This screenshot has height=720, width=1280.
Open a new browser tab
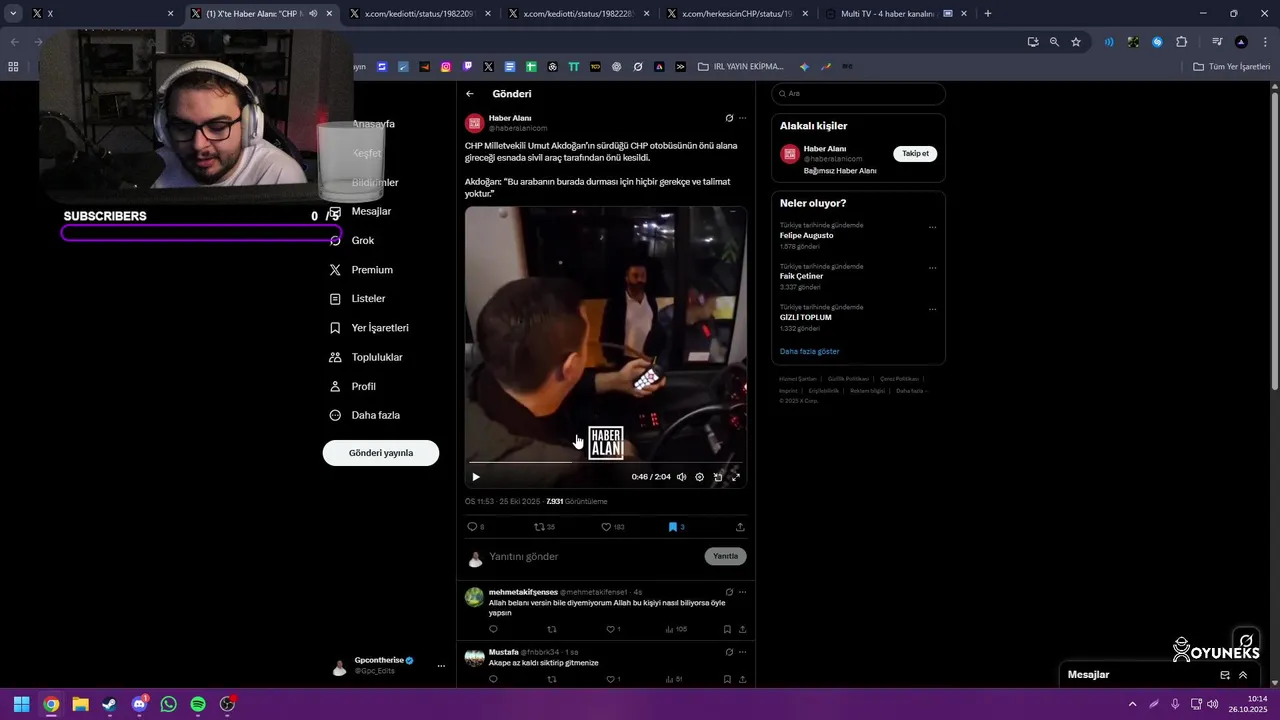pyautogui.click(x=988, y=14)
